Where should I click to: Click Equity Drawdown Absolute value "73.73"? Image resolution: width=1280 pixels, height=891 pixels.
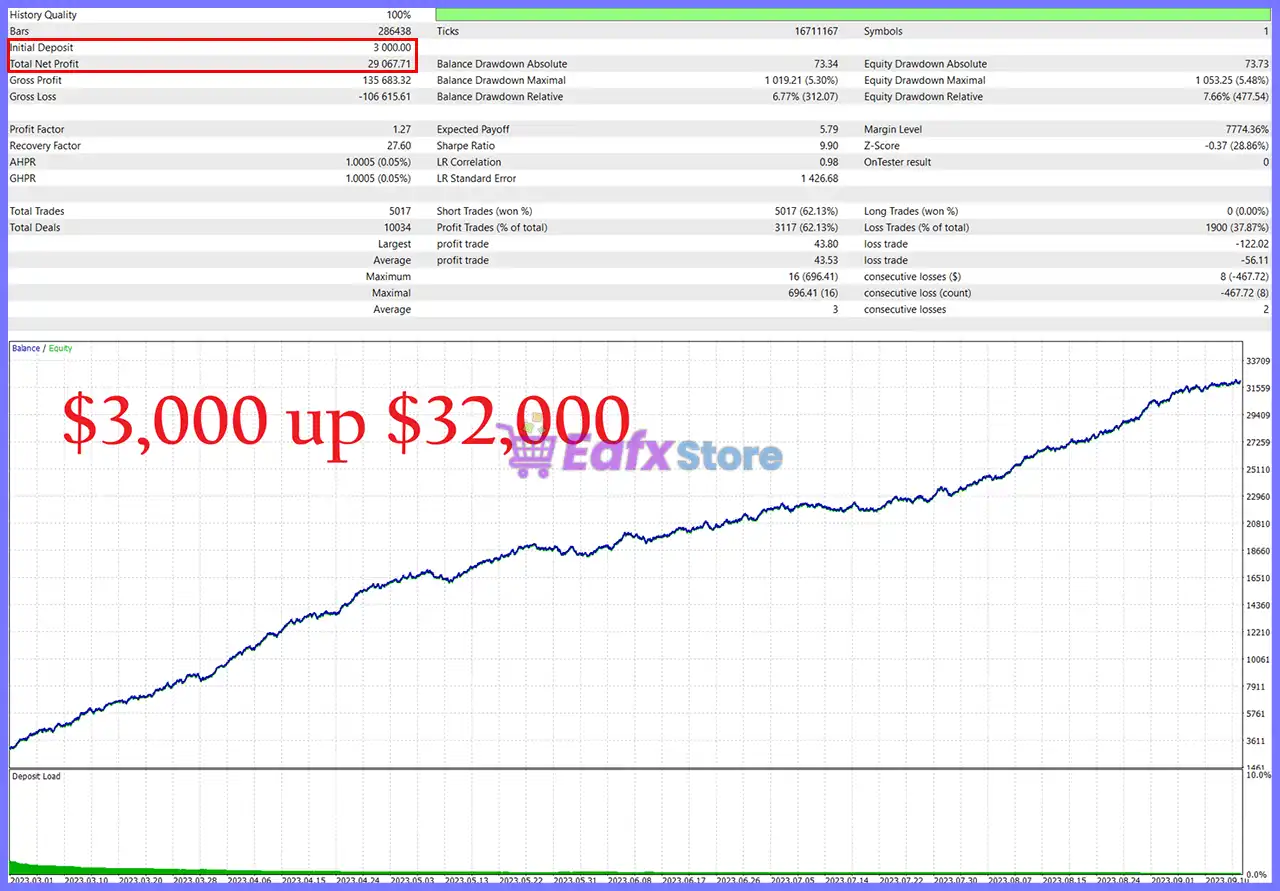1255,64
